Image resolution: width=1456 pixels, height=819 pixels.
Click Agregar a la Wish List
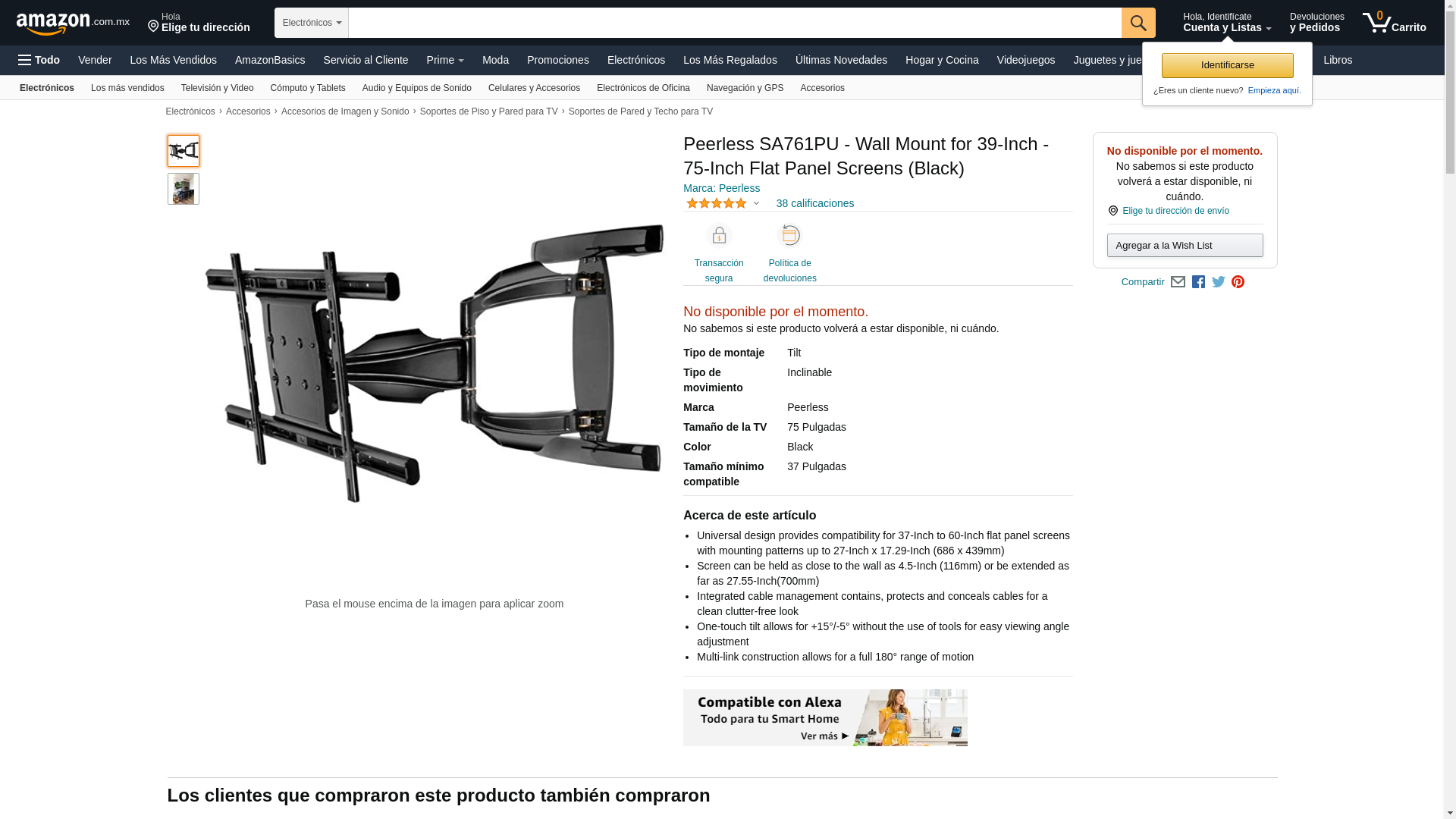(x=1185, y=245)
